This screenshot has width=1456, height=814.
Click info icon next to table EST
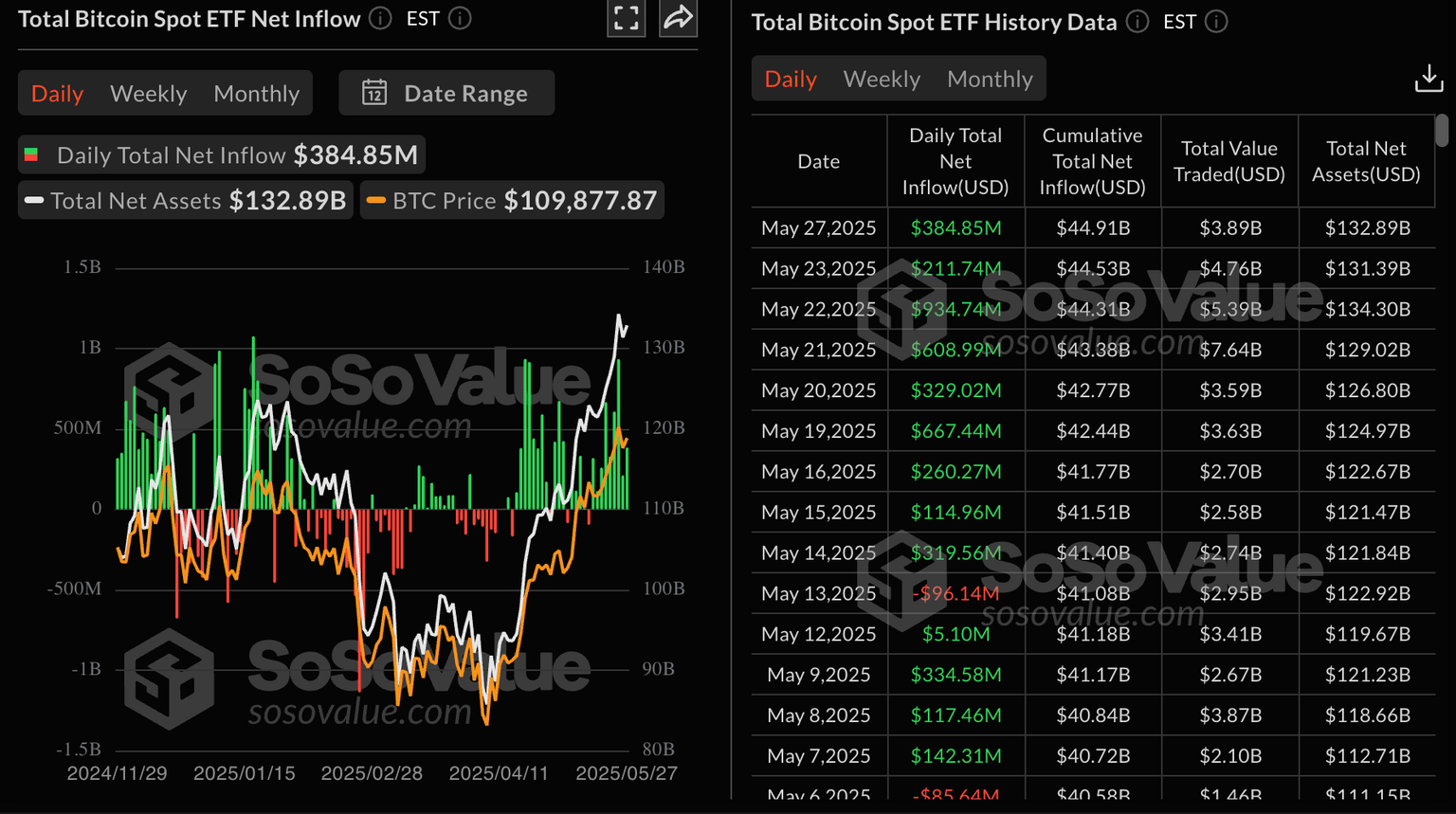click(1216, 22)
